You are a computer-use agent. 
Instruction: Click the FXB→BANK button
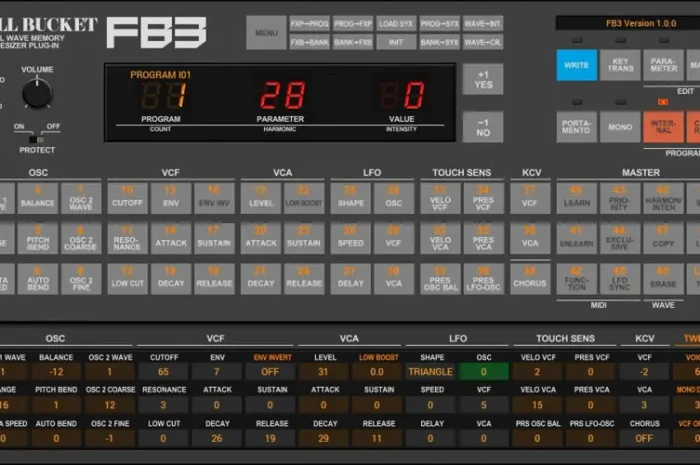coord(309,42)
